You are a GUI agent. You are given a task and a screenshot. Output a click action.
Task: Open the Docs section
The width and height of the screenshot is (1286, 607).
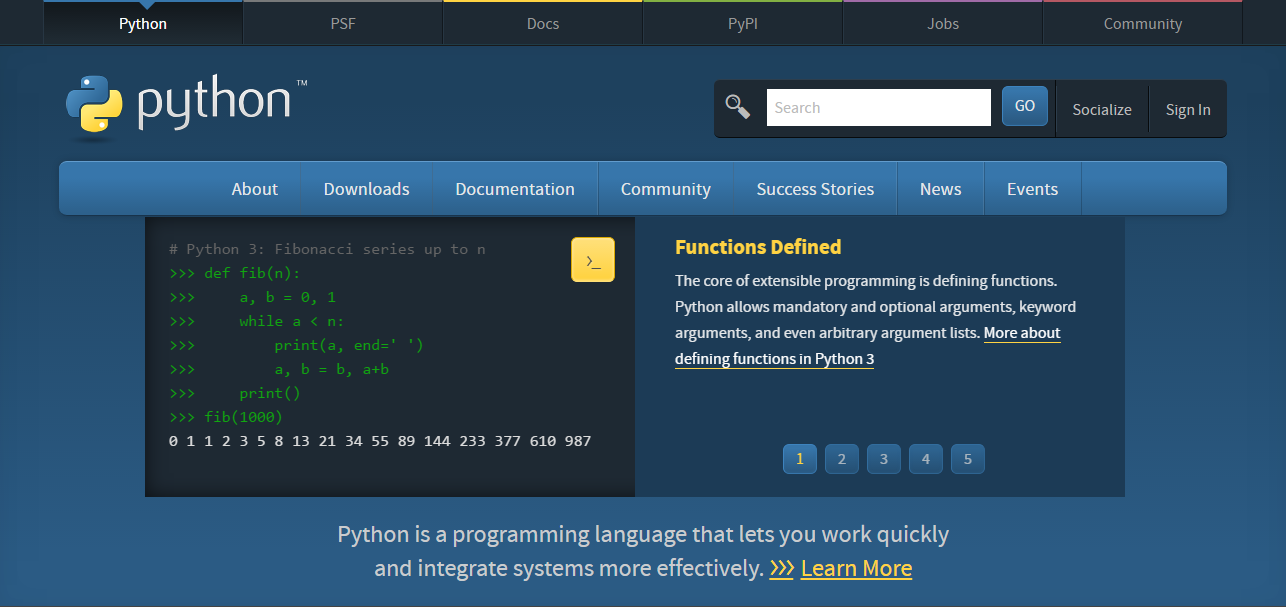coord(542,22)
